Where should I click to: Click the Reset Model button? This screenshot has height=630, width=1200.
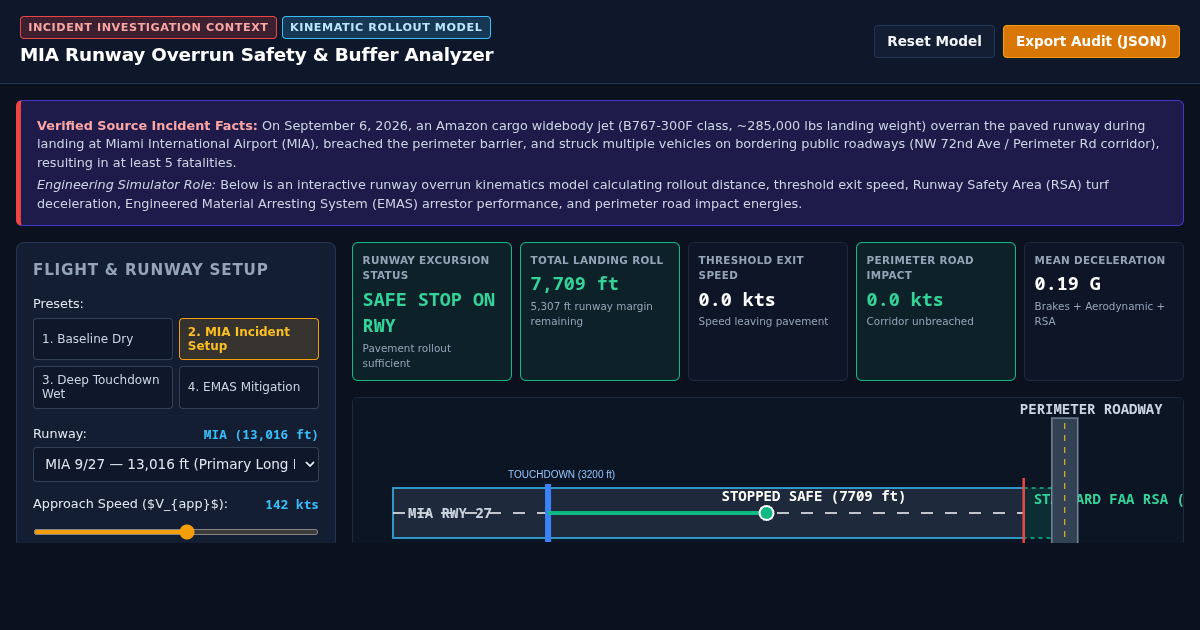[934, 41]
